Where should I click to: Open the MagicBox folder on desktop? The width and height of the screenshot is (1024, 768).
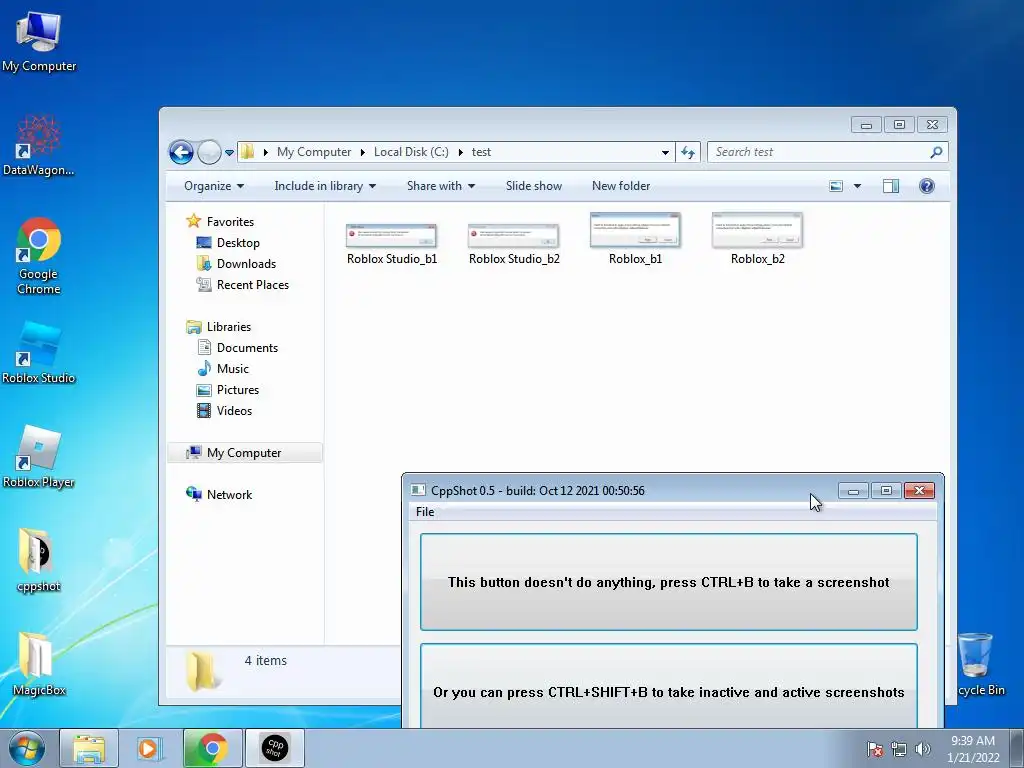pyautogui.click(x=38, y=664)
